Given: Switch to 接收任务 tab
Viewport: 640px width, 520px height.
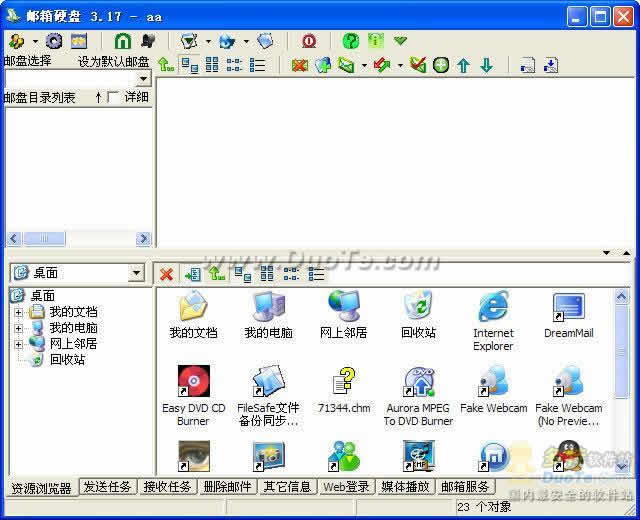Looking at the screenshot, I should (167, 487).
